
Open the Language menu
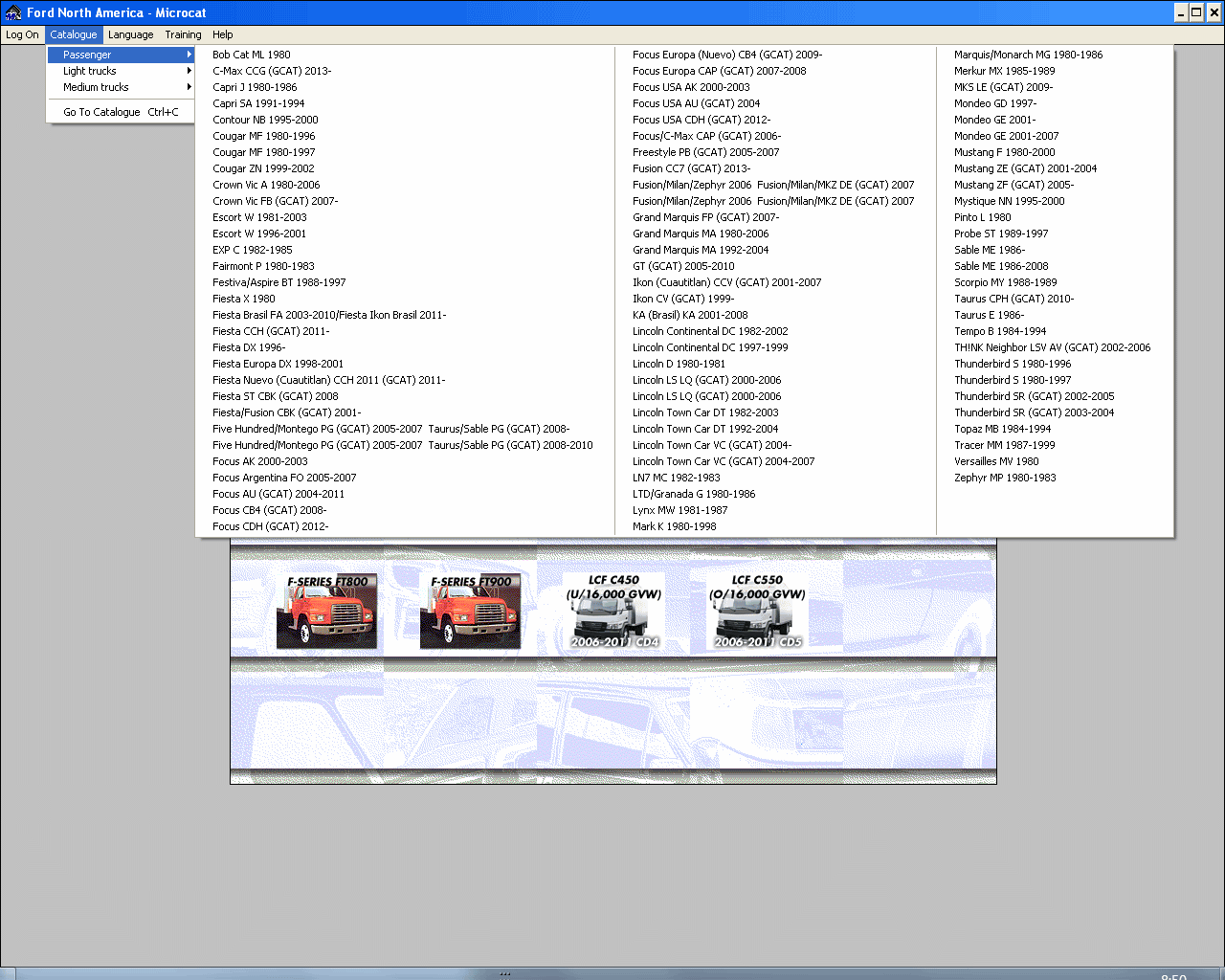tap(131, 34)
